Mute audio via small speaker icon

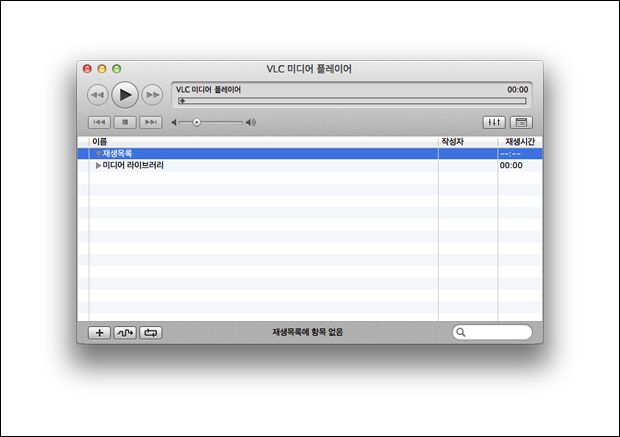point(174,123)
